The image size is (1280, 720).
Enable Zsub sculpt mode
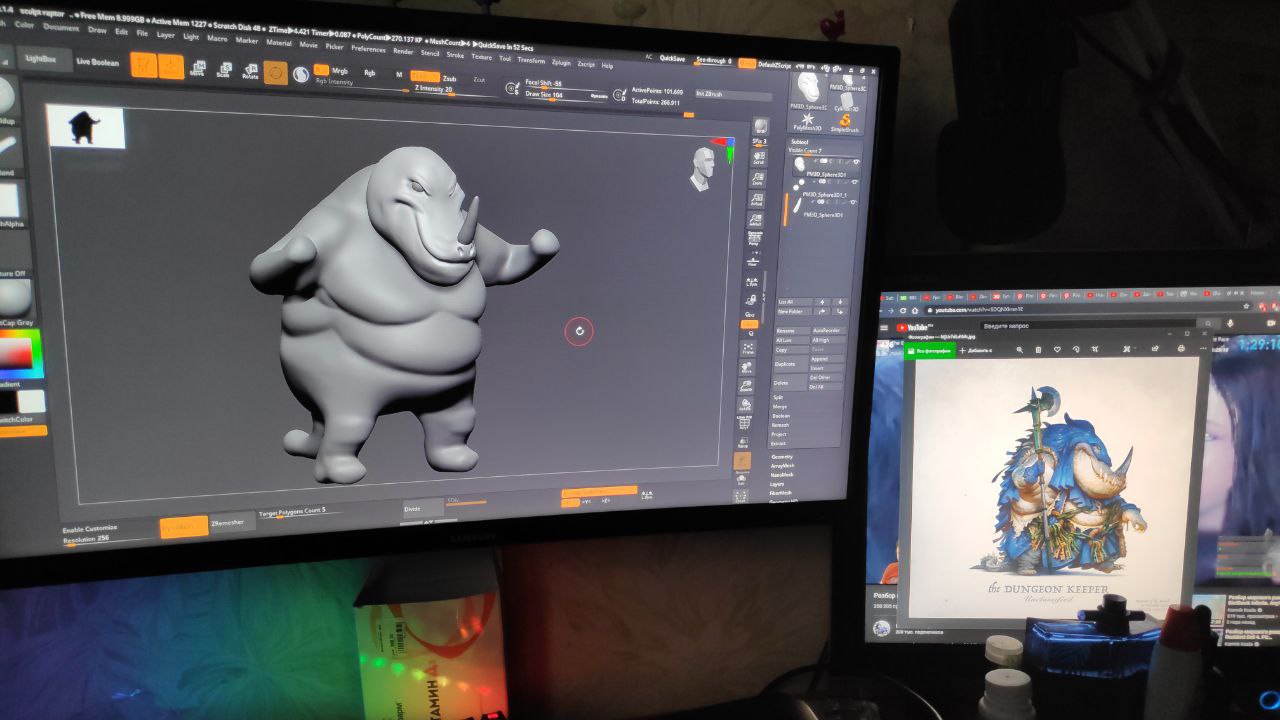[x=450, y=78]
